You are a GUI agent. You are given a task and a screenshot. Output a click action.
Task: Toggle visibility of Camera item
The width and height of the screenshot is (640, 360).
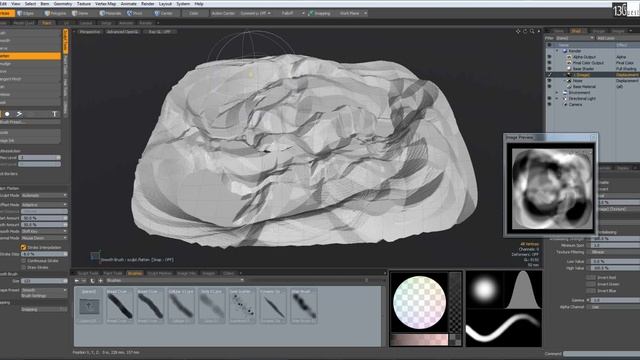[x=549, y=104]
